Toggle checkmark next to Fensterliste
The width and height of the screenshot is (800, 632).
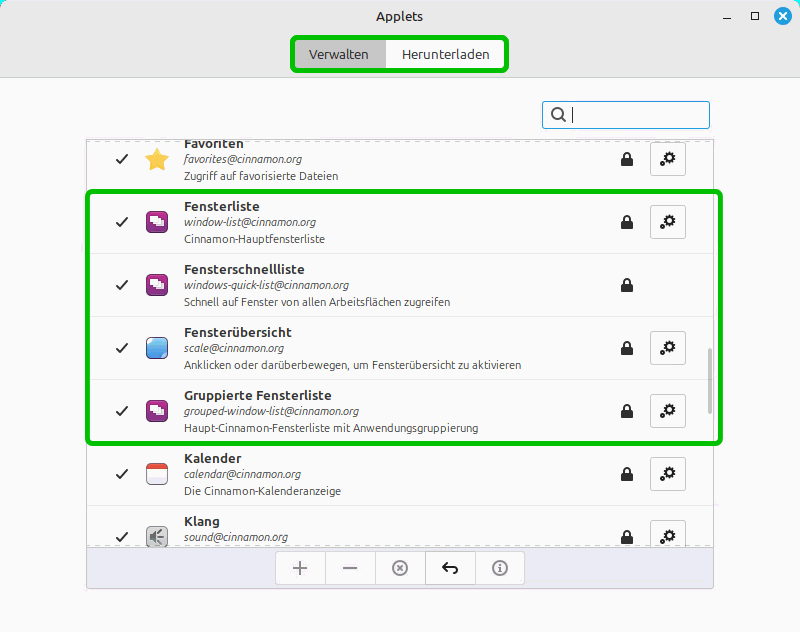coord(122,222)
